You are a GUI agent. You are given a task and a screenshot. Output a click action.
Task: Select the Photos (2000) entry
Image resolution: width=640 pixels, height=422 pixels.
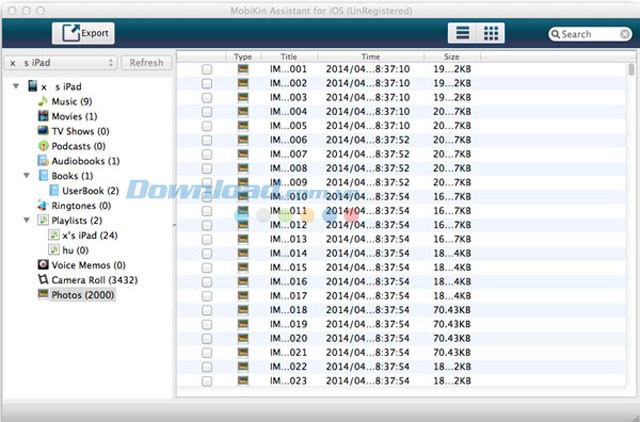click(x=84, y=295)
